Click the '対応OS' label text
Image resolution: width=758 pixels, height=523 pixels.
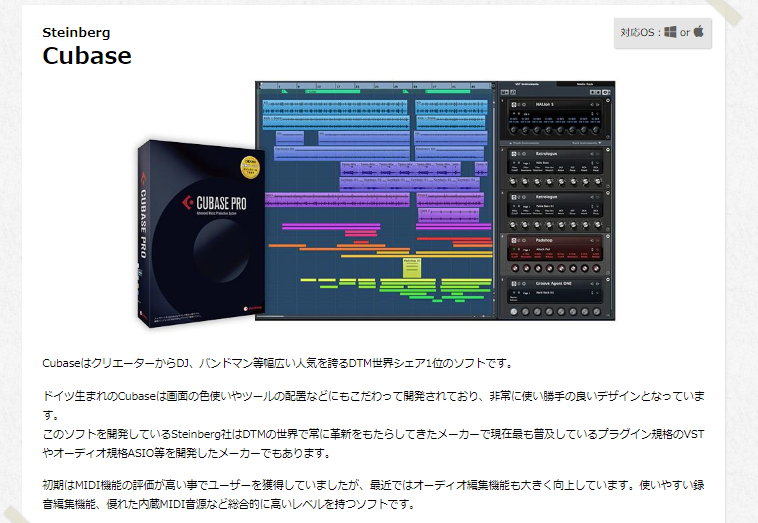637,32
